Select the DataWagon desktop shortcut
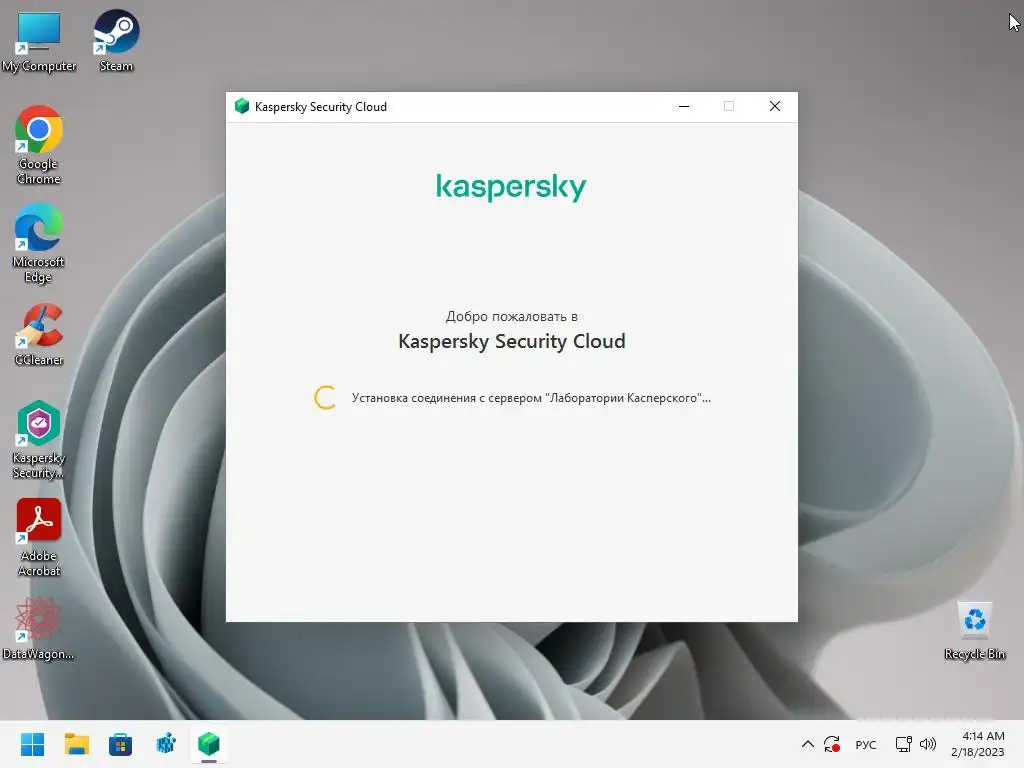Screen dimensions: 1024x768 39,628
